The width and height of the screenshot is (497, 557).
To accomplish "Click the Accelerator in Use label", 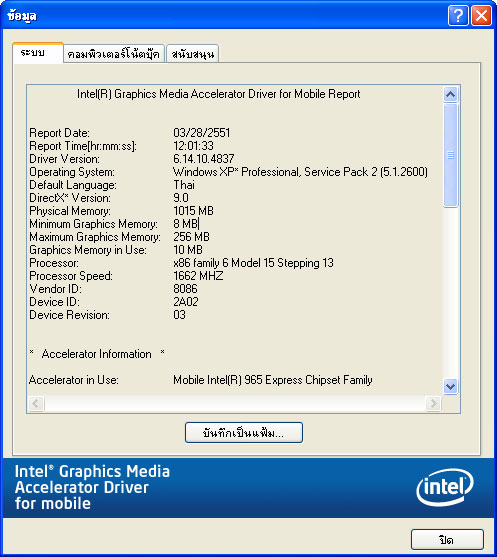I will [74, 380].
